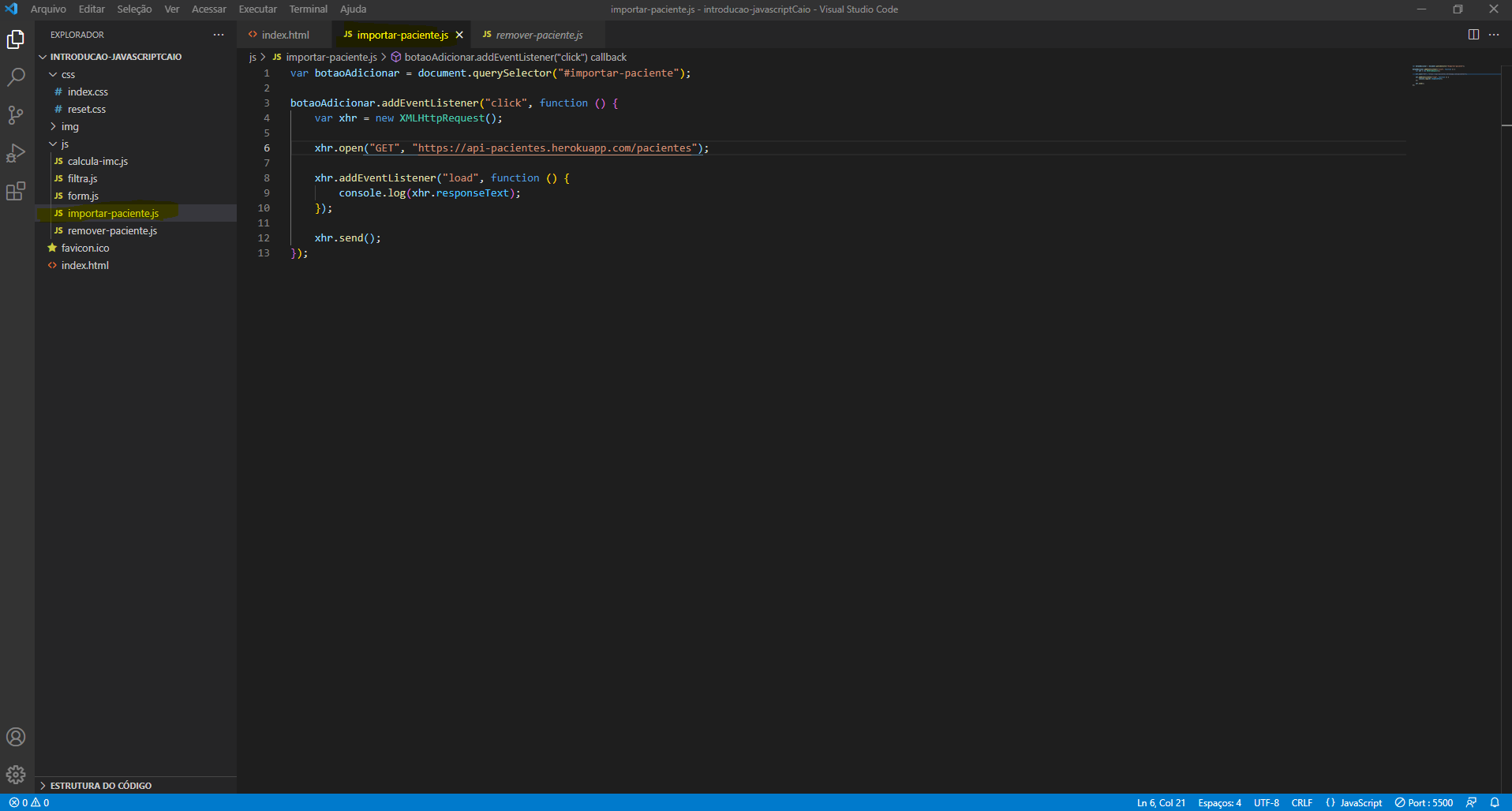Open reset.css in the explorer
Viewport: 1512px width, 811px height.
pos(136,109)
